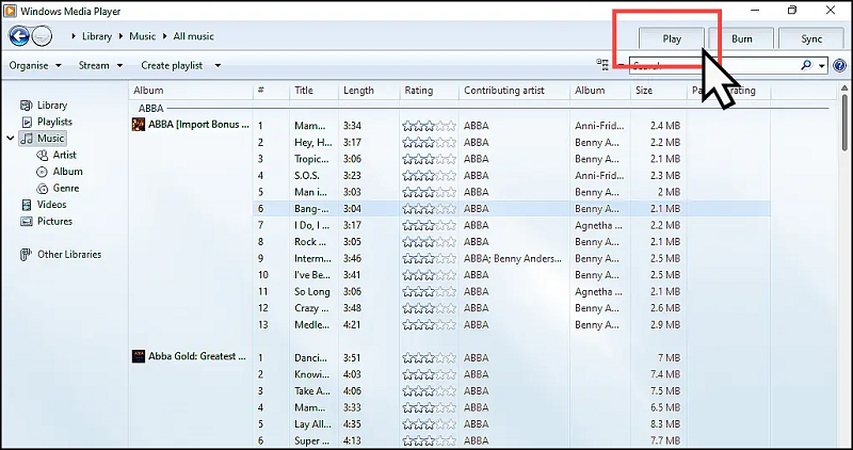Click the ABBA; Benny Anders... artist cell
The image size is (853, 450).
(x=512, y=258)
